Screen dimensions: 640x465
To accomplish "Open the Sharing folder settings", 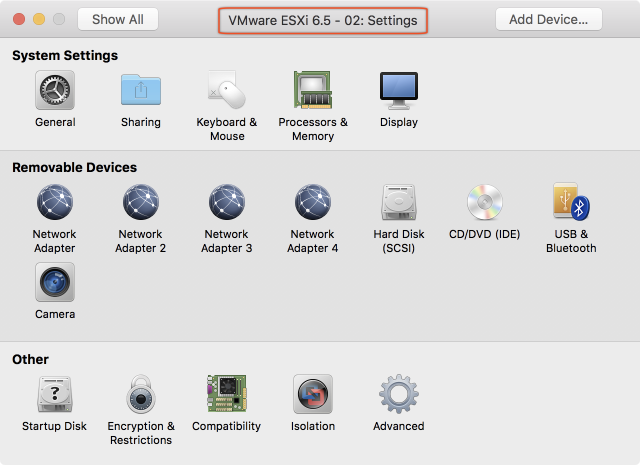I will click(x=141, y=91).
